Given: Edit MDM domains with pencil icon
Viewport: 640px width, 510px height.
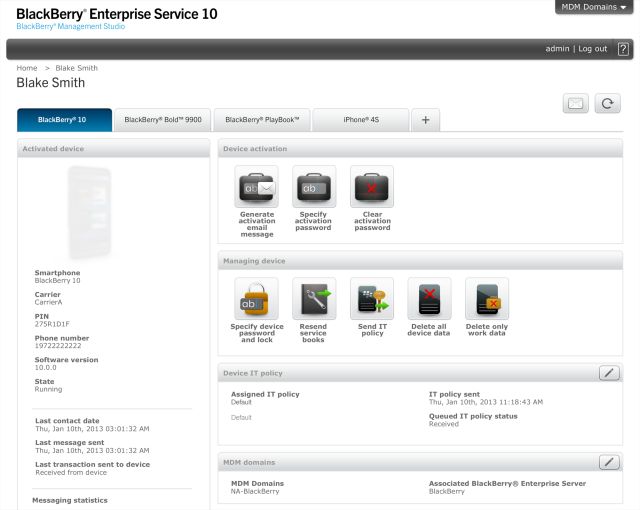Looking at the screenshot, I should [609, 462].
